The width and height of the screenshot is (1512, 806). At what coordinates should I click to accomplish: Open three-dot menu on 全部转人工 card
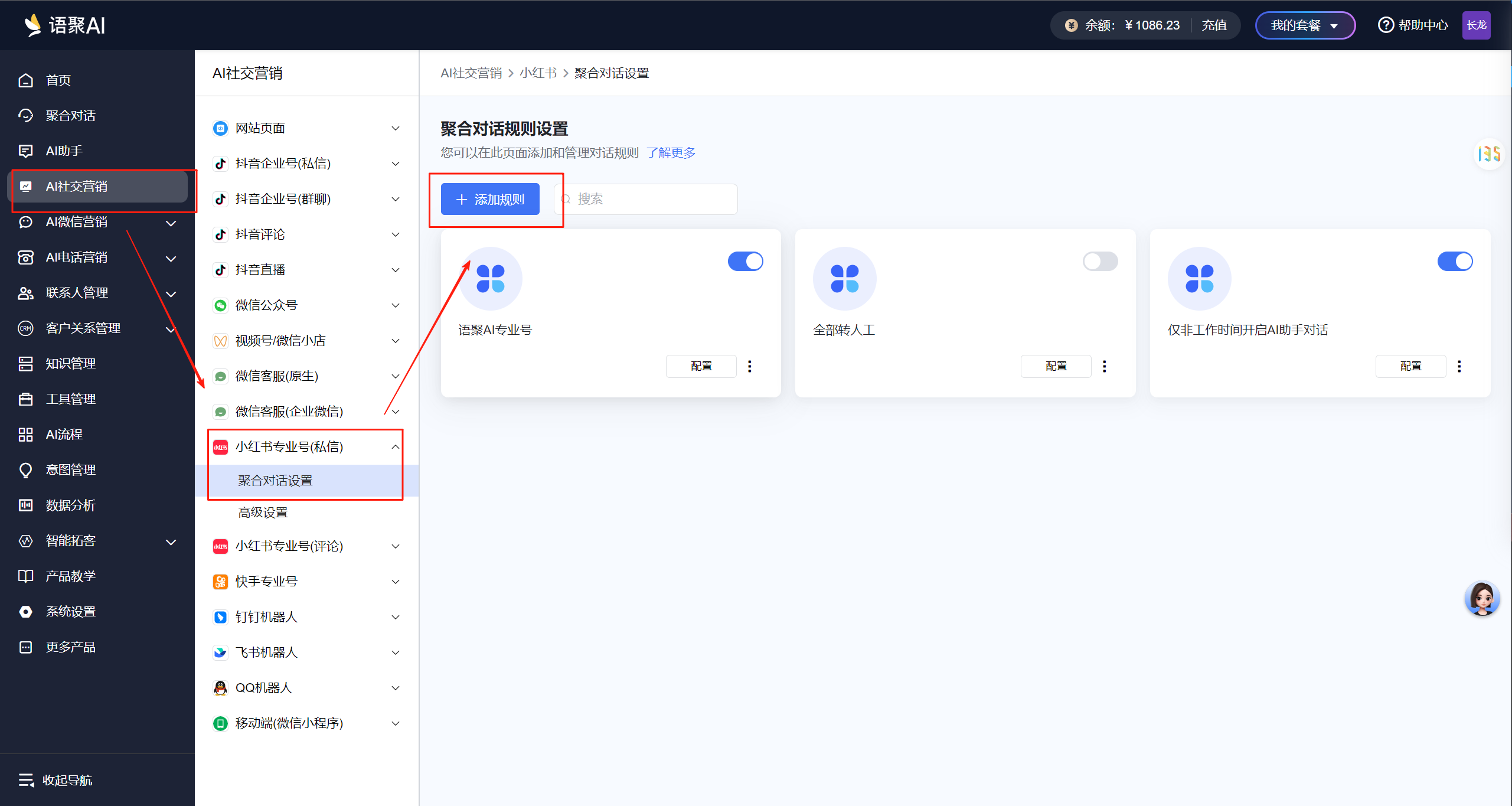click(x=1104, y=366)
